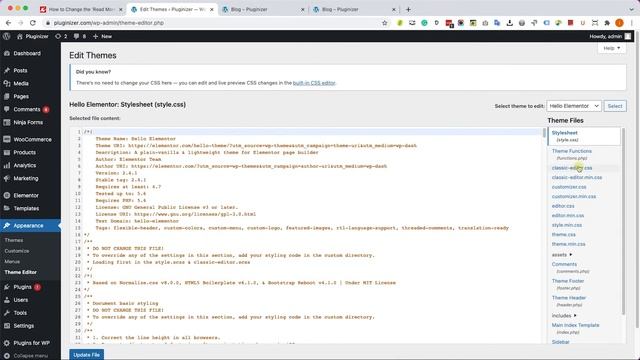The width and height of the screenshot is (640, 360).
Task: Open classic-editor.min.css file
Action: 577,178
